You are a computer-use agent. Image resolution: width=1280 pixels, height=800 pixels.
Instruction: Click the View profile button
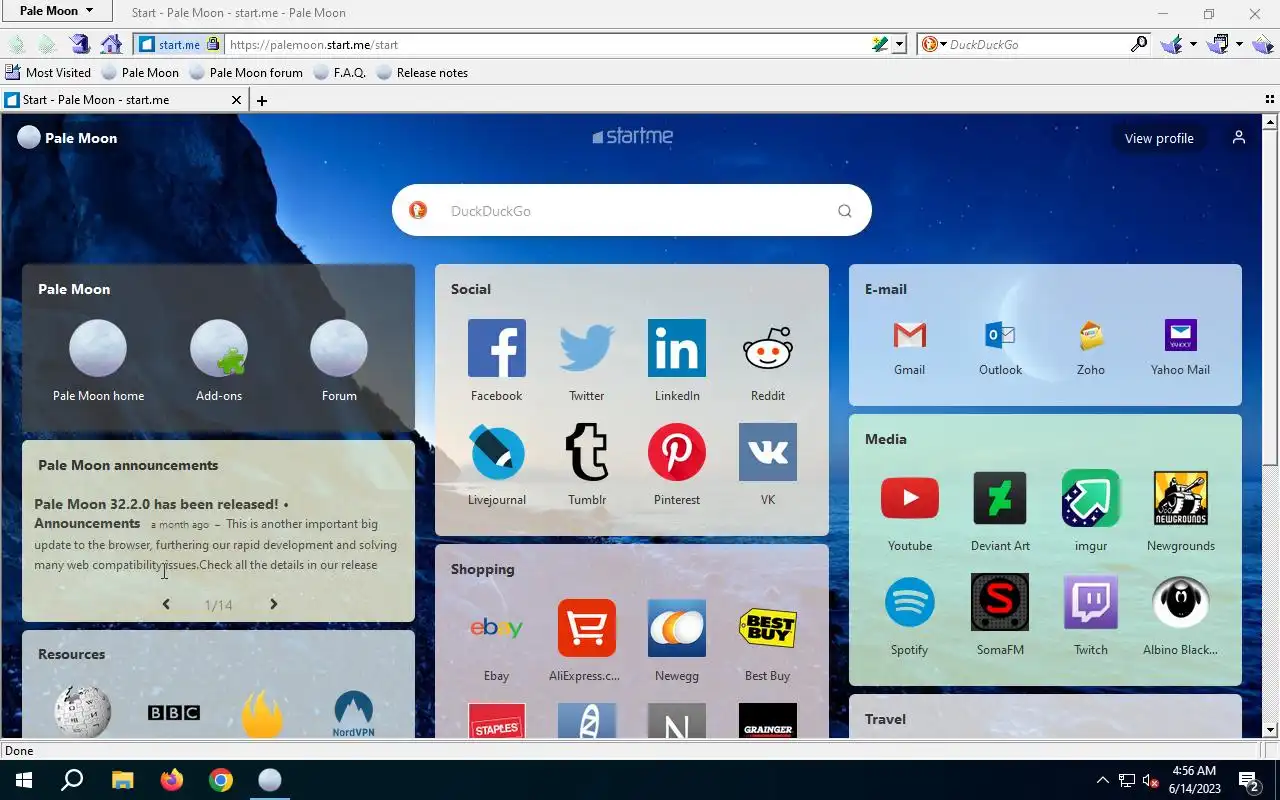pyautogui.click(x=1159, y=138)
